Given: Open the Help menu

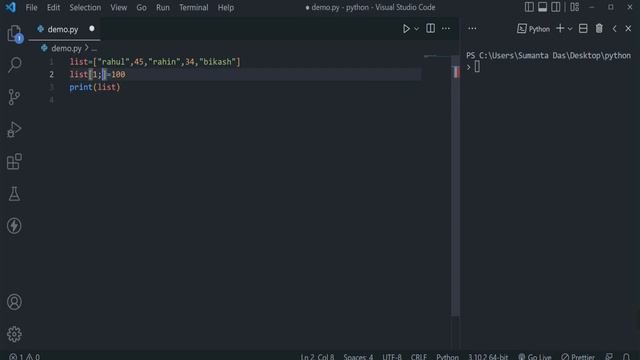Looking at the screenshot, I should coord(225,7).
